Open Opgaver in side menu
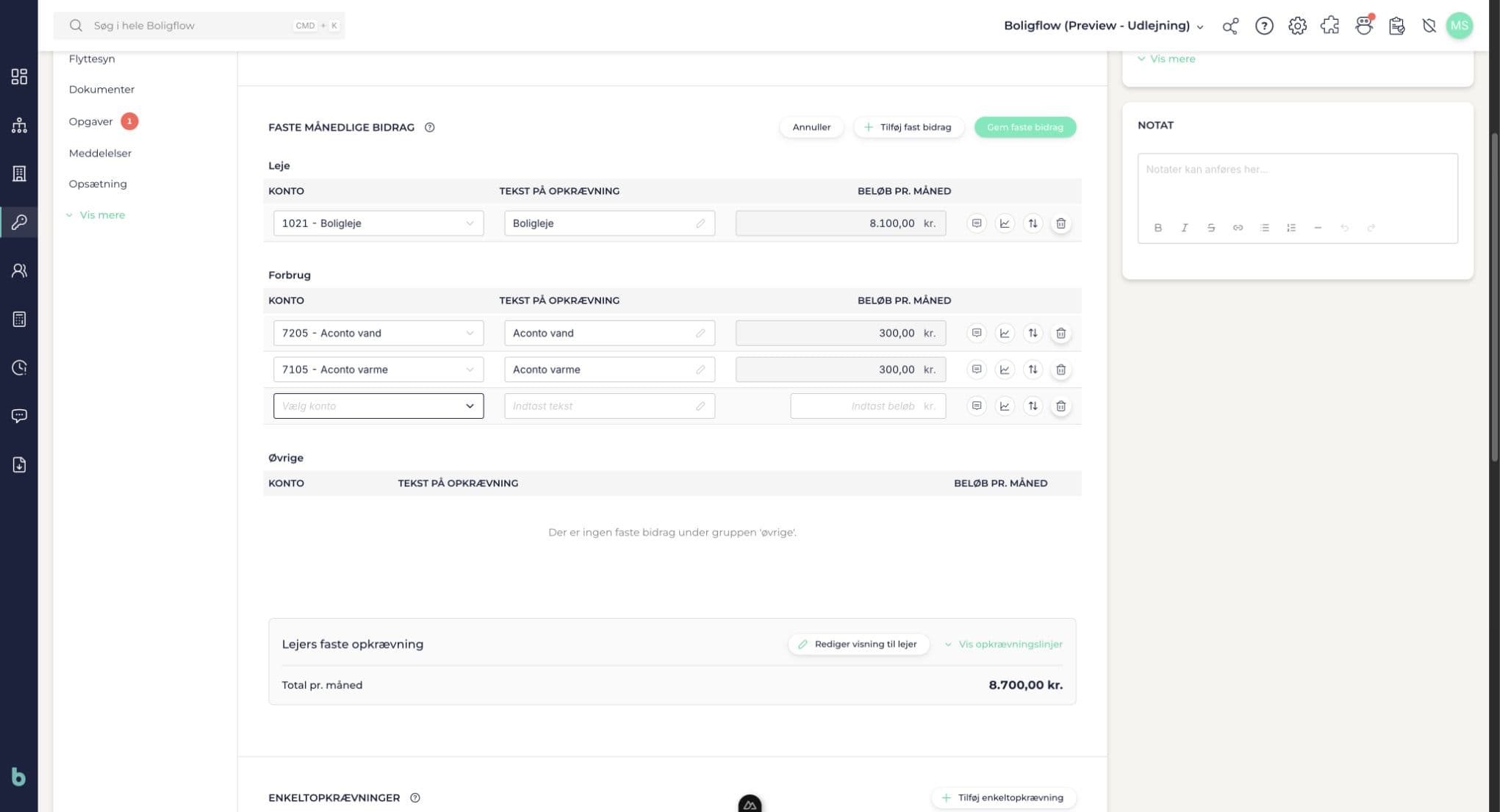The height and width of the screenshot is (812, 1500). pyautogui.click(x=90, y=121)
